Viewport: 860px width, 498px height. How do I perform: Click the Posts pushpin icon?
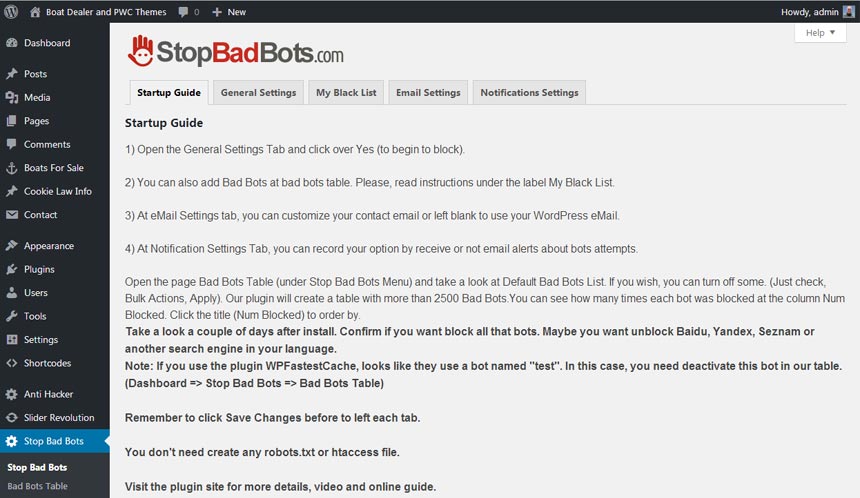click(12, 74)
